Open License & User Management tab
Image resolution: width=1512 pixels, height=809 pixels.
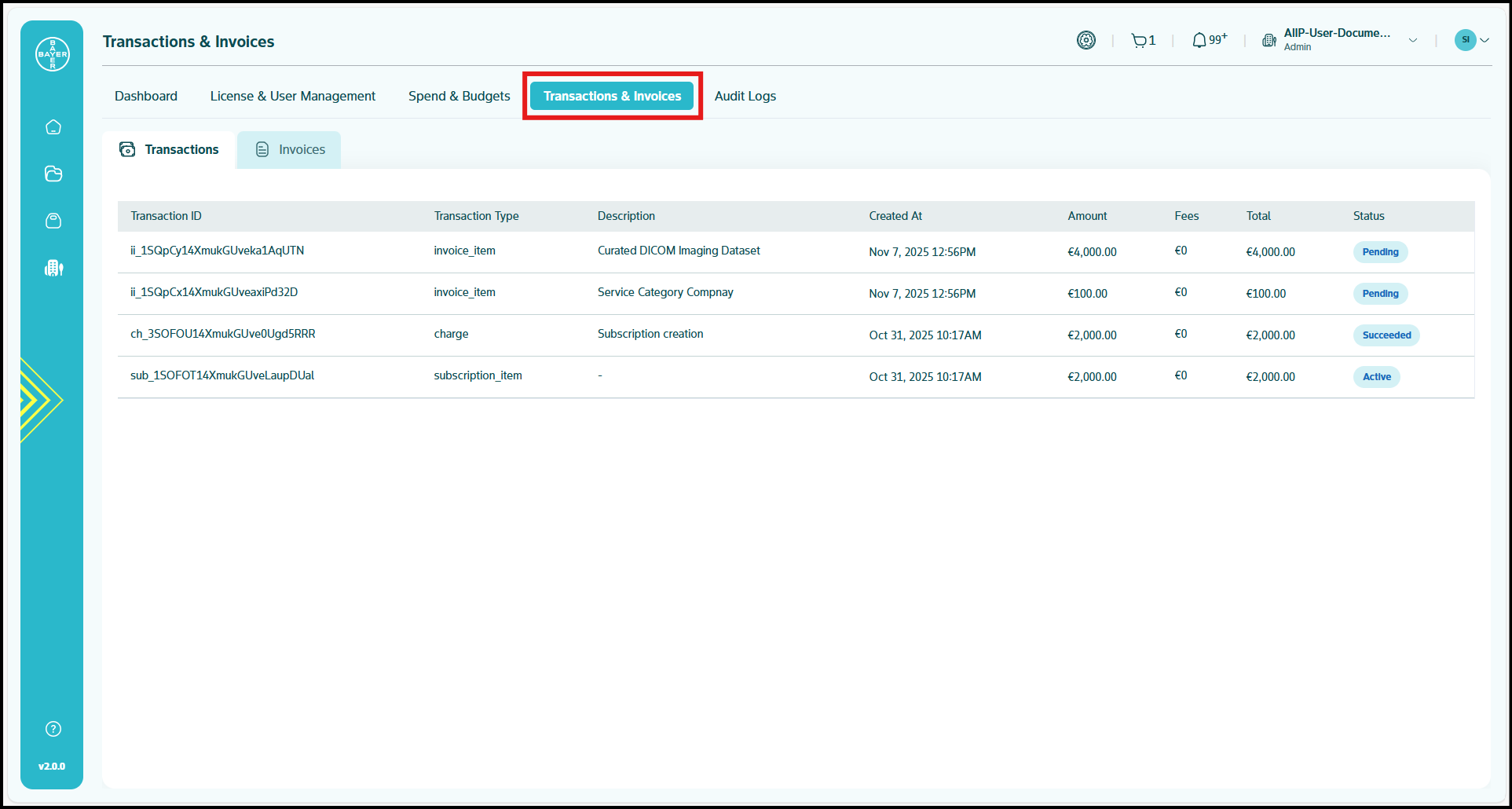(293, 97)
